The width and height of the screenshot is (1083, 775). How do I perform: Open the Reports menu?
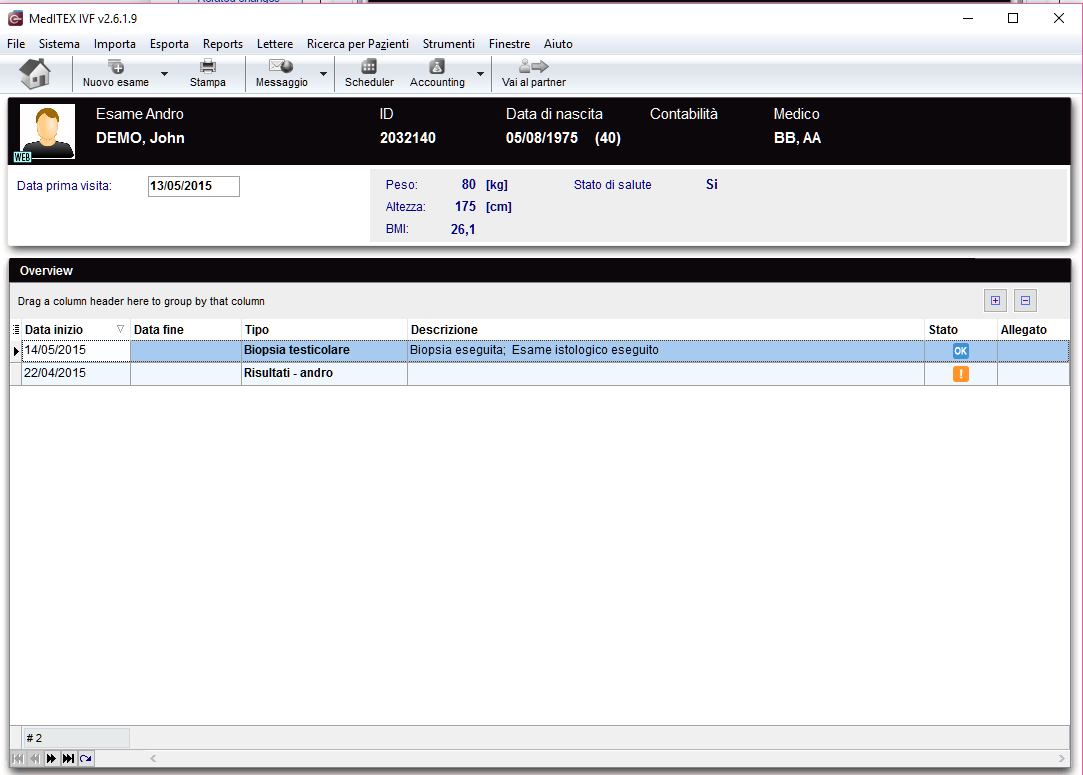tap(222, 44)
